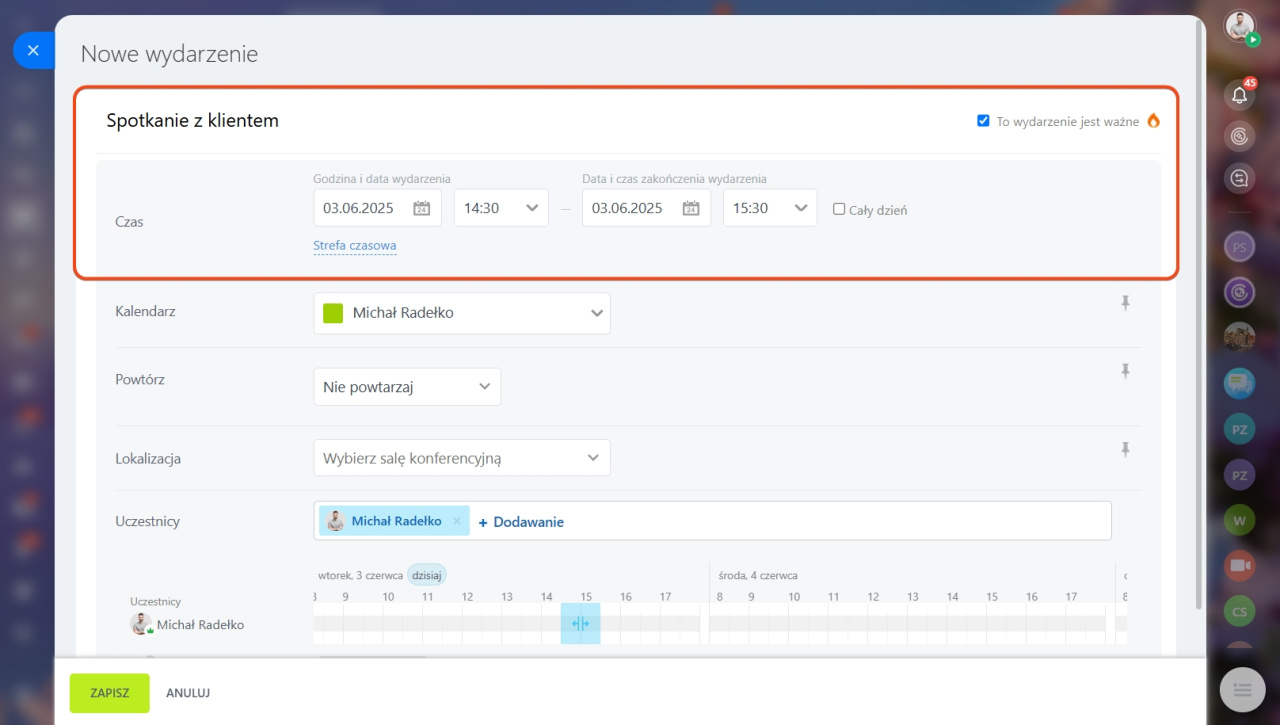The height and width of the screenshot is (725, 1280).
Task: Click the start date field 03.06.2025
Action: coord(377,208)
